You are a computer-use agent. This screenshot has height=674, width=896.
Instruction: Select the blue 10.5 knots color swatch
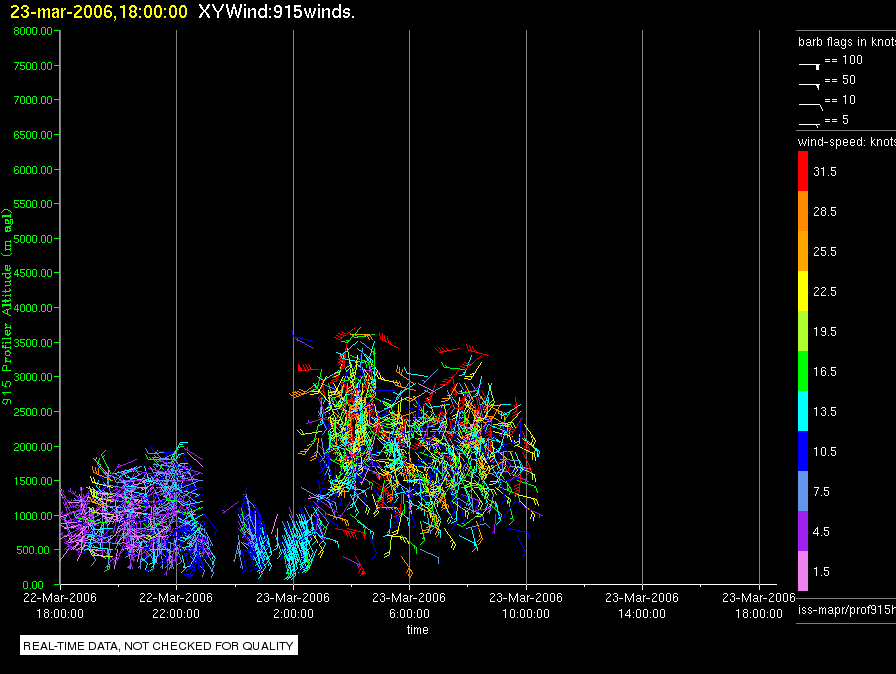pos(803,451)
